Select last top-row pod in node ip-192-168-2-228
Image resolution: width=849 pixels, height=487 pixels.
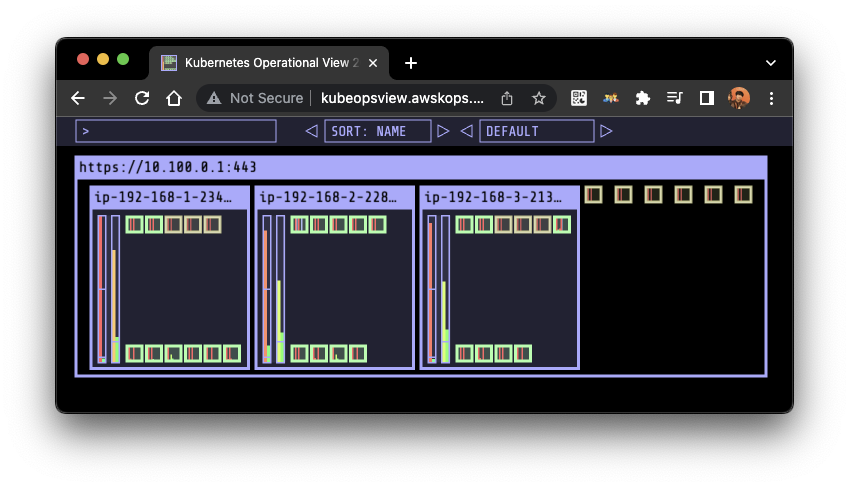(377, 224)
